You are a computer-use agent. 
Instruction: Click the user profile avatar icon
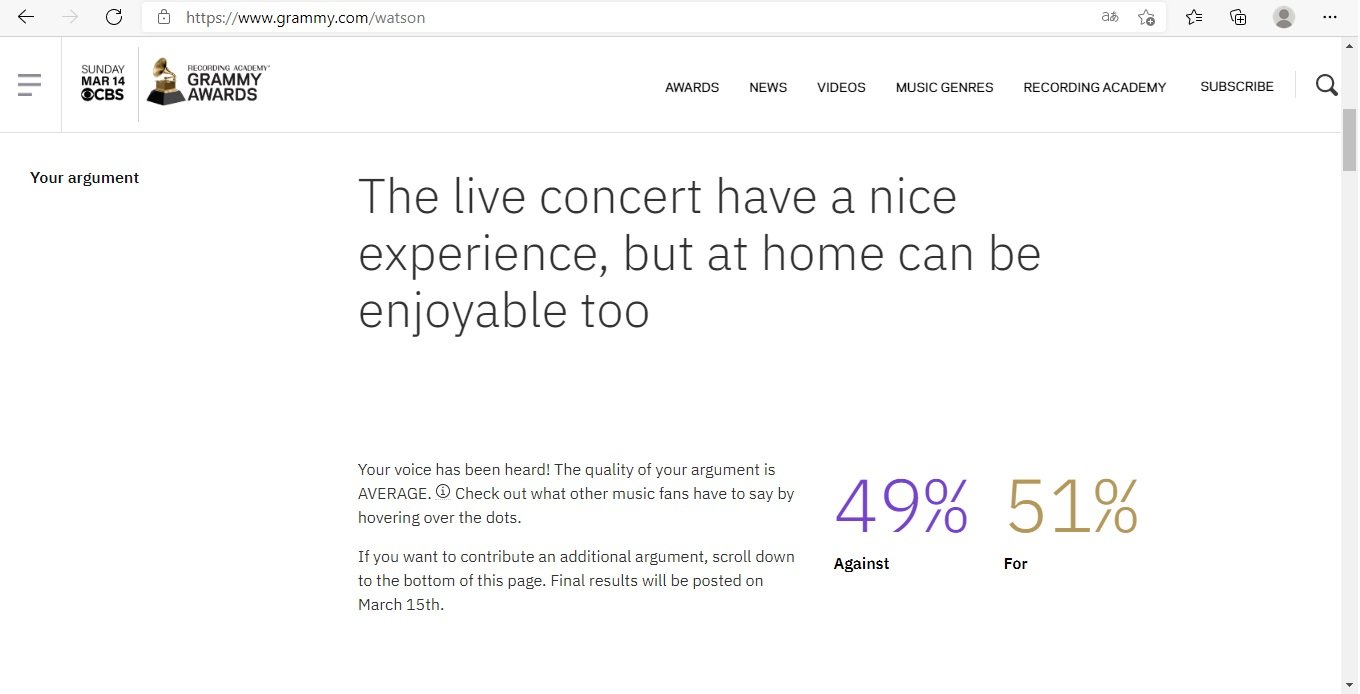coord(1284,17)
